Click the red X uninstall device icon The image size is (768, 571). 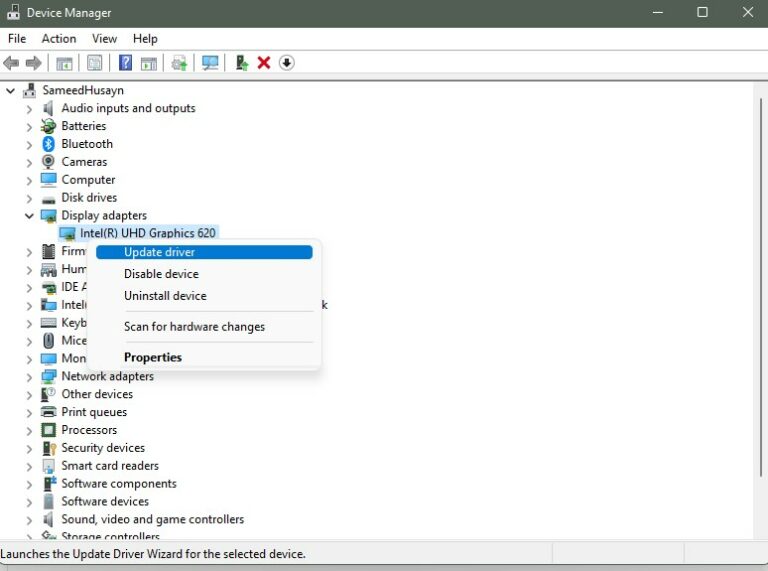tap(264, 63)
